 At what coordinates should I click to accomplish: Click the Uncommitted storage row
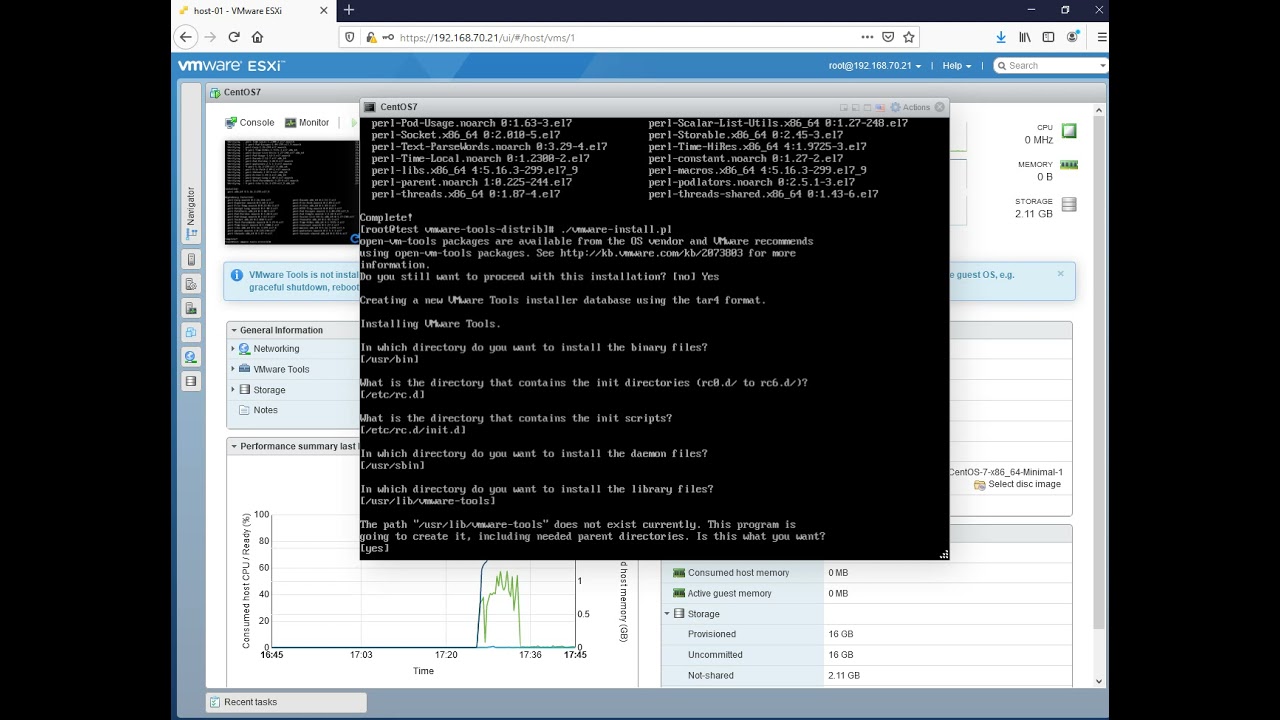866,655
